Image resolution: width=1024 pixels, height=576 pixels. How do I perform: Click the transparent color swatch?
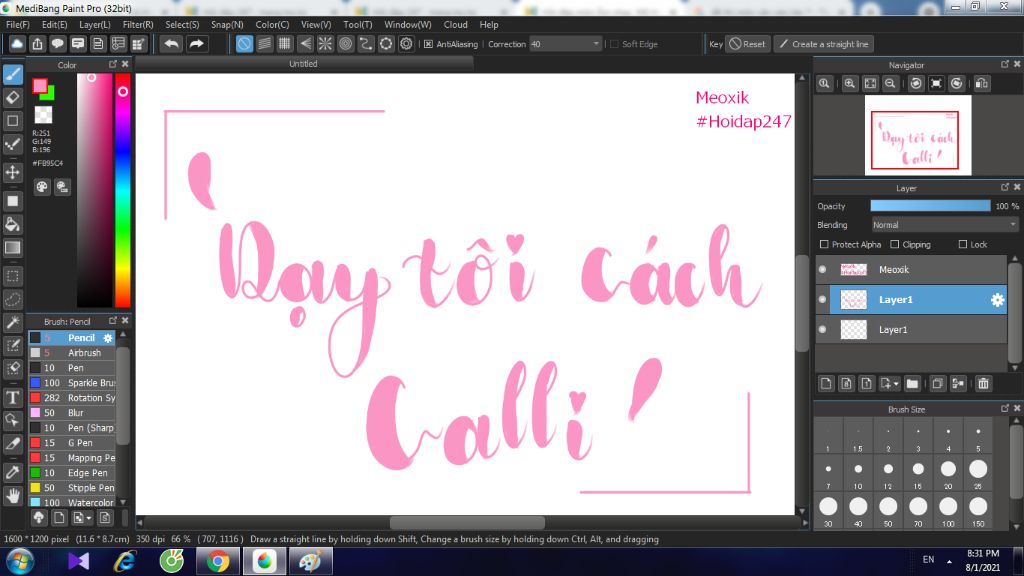point(43,115)
